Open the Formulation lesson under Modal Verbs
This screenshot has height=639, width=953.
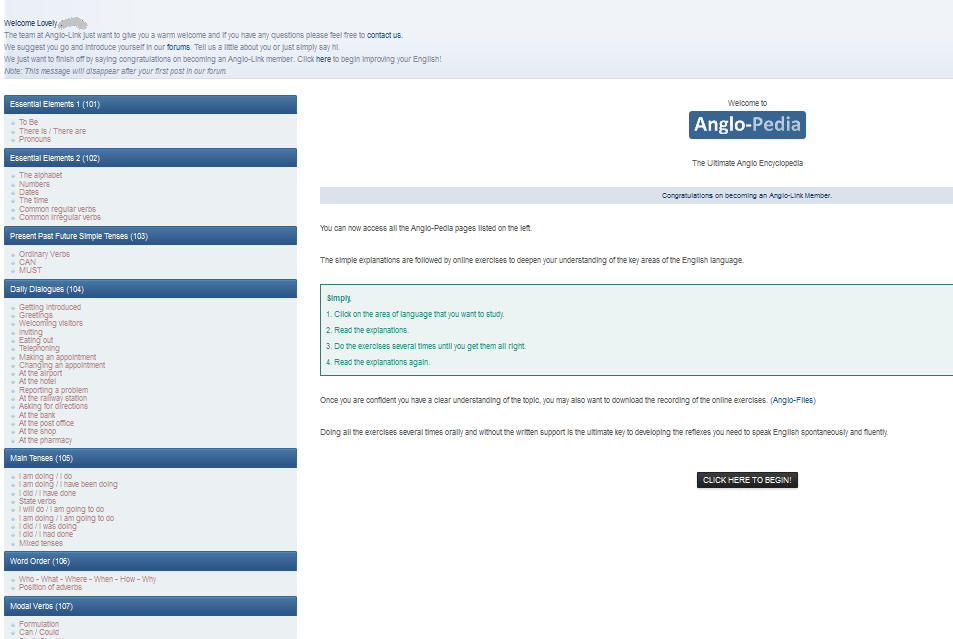click(x=39, y=624)
